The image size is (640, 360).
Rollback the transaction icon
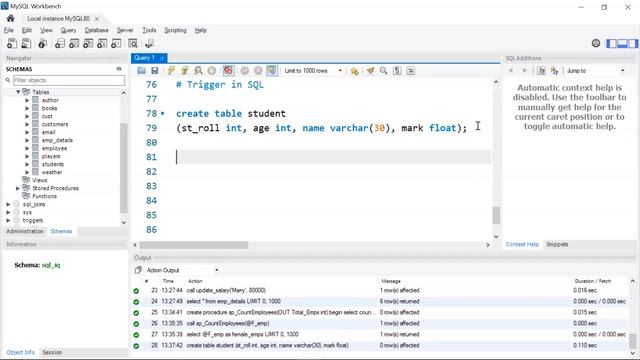(x=258, y=71)
